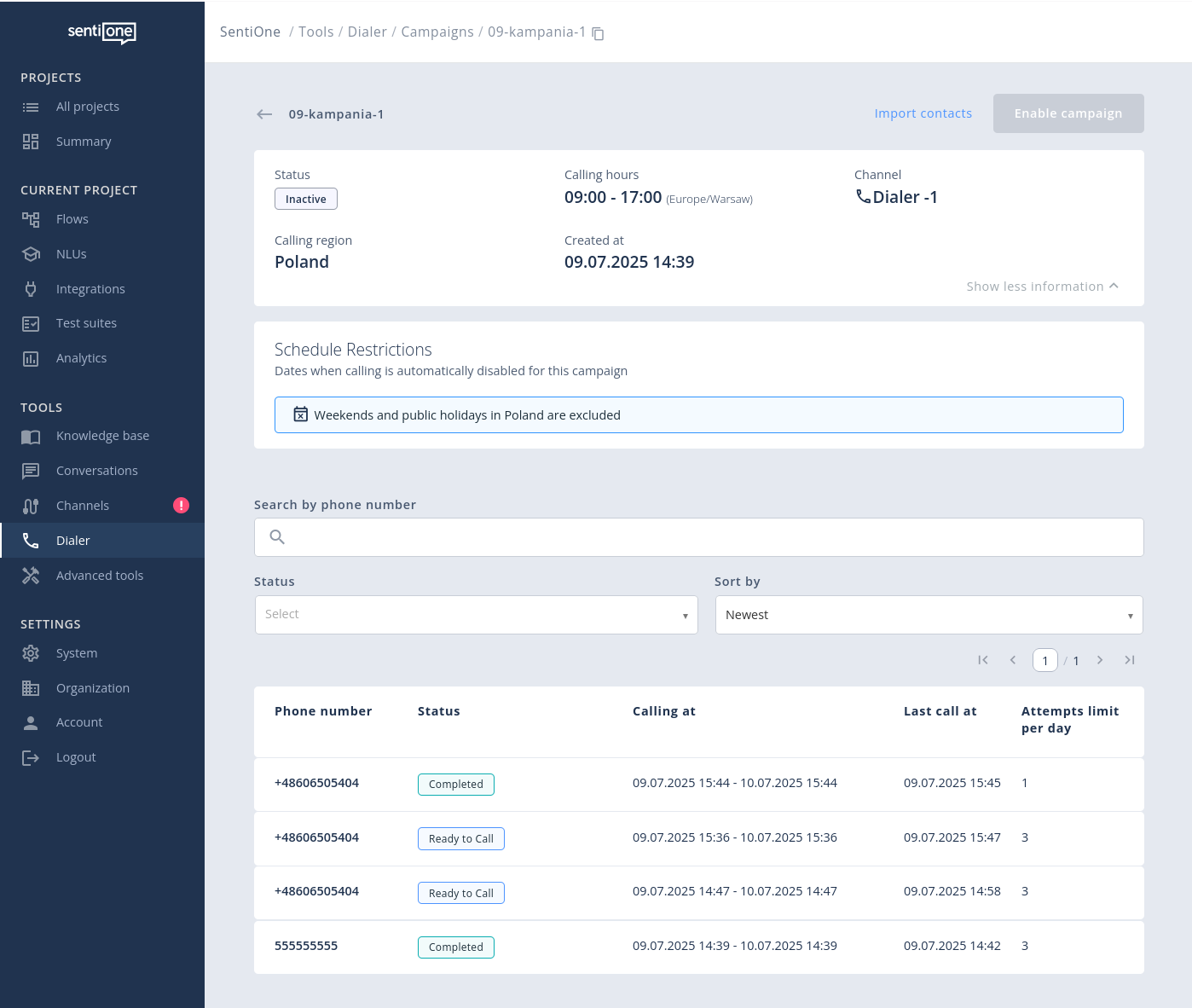This screenshot has height=1008, width=1192.
Task: Click the Summary dashboard icon
Action: 31,142
